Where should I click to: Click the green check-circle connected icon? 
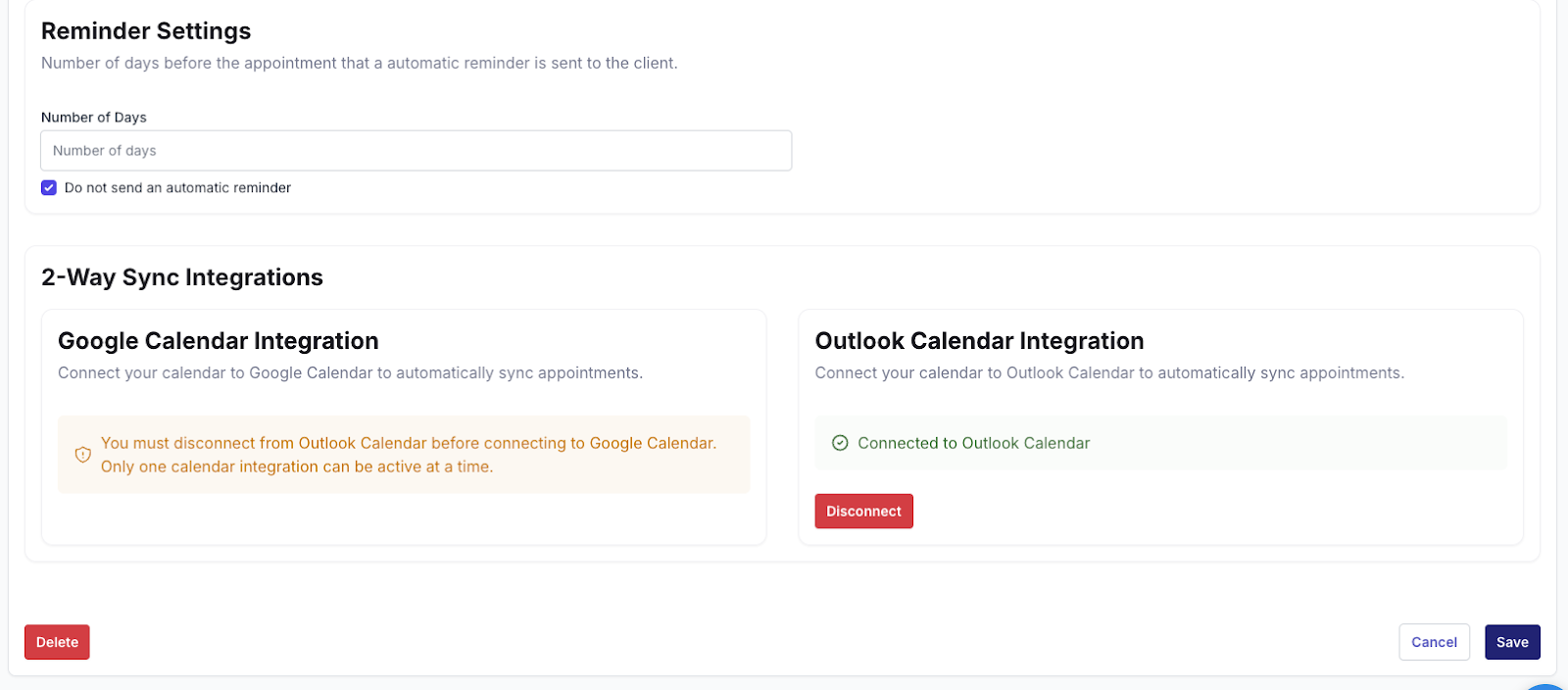tap(840, 443)
